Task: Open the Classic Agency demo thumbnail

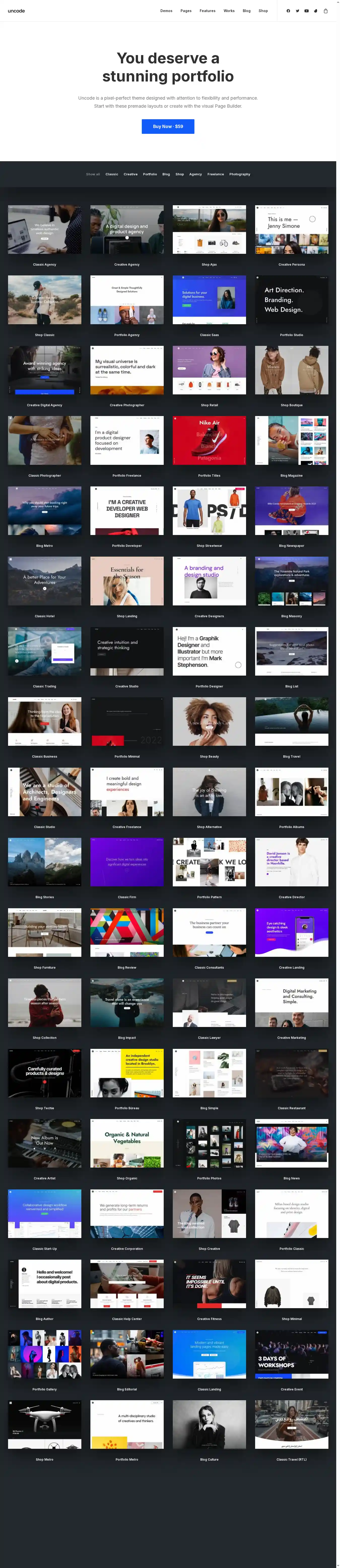Action: click(x=45, y=229)
